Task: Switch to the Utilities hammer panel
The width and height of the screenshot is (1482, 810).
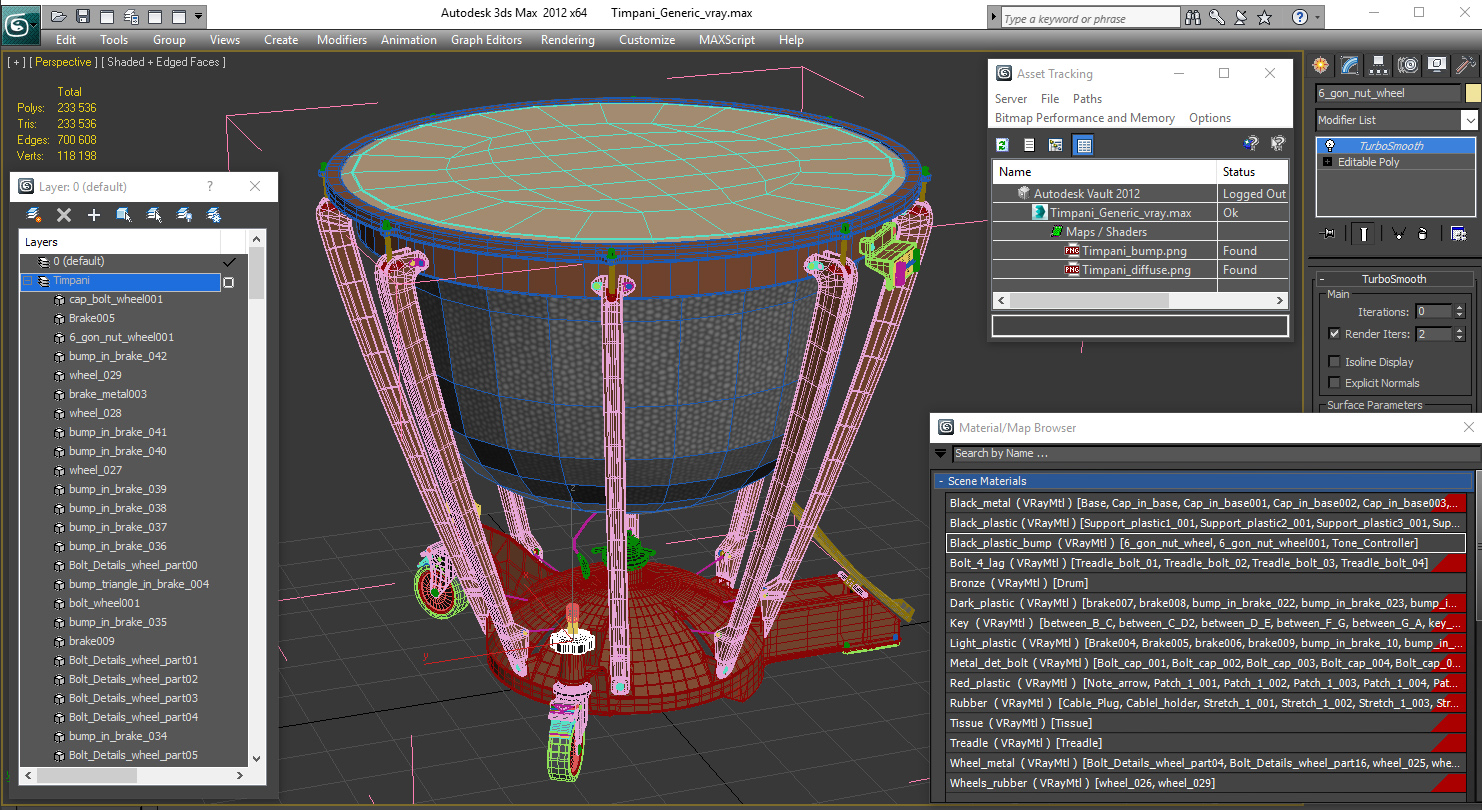Action: point(1466,65)
